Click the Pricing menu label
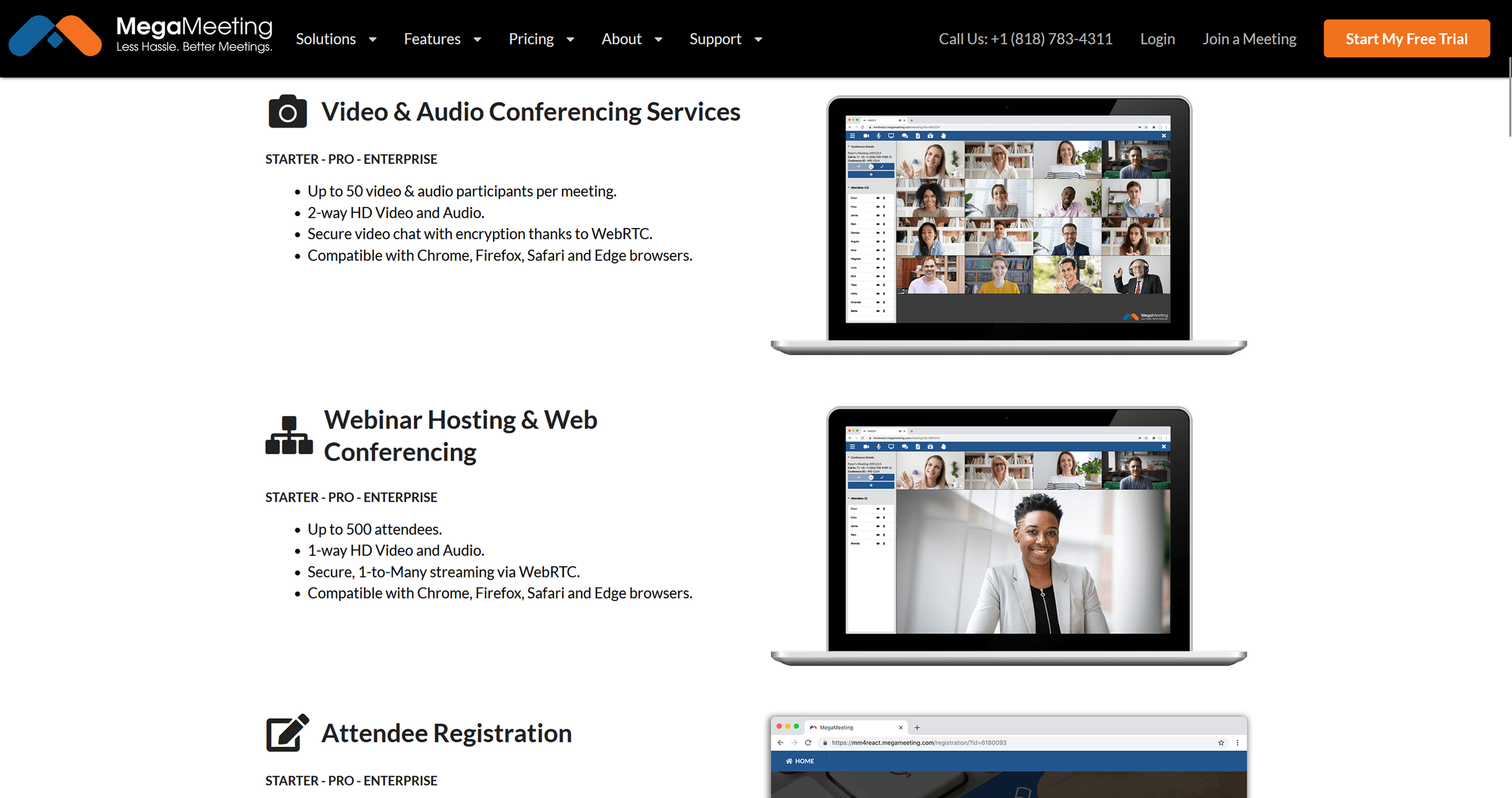This screenshot has width=1512, height=798. tap(531, 39)
